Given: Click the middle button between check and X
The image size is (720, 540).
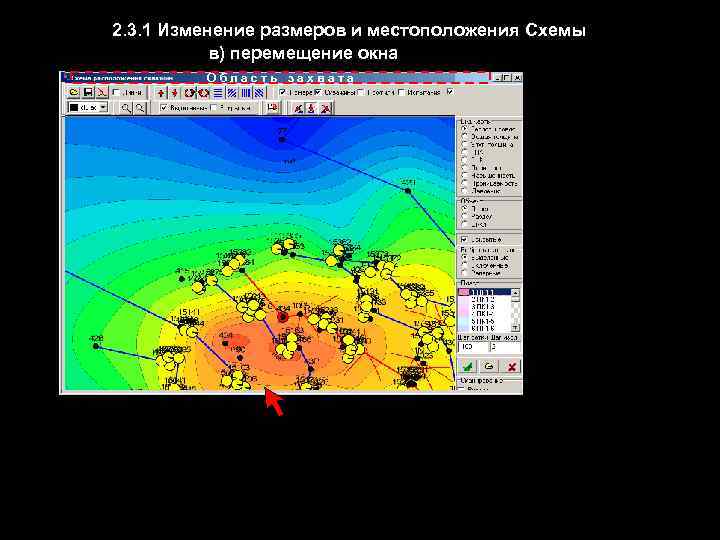Looking at the screenshot, I should point(489,366).
